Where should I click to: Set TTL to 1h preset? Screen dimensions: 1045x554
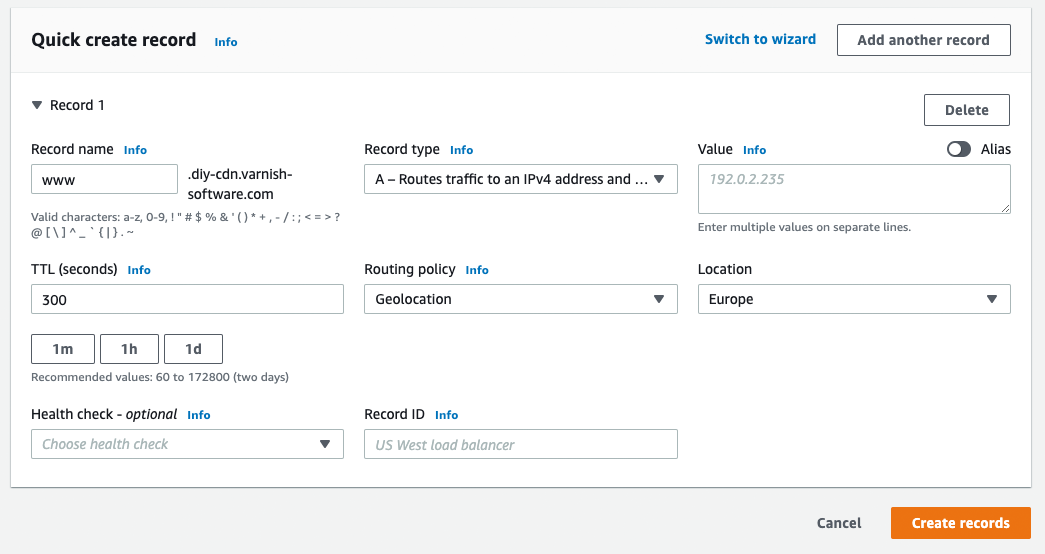tap(129, 349)
